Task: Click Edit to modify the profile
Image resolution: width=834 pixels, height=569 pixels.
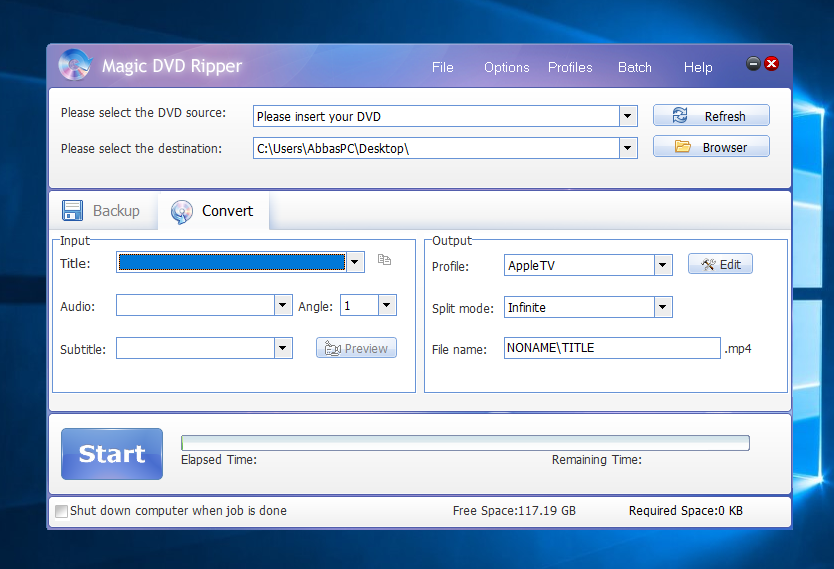Action: point(720,264)
